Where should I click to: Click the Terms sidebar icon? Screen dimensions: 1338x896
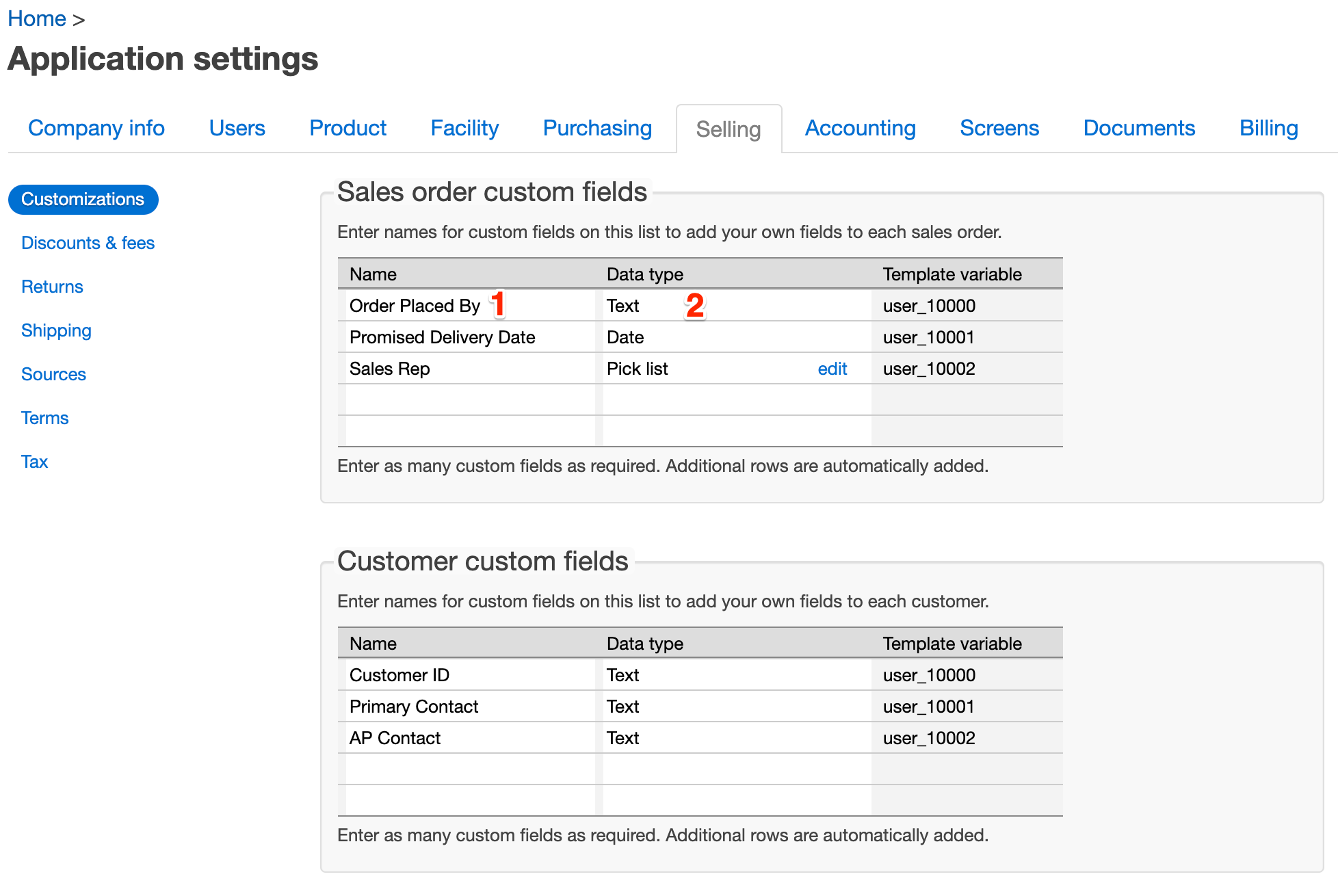[43, 418]
